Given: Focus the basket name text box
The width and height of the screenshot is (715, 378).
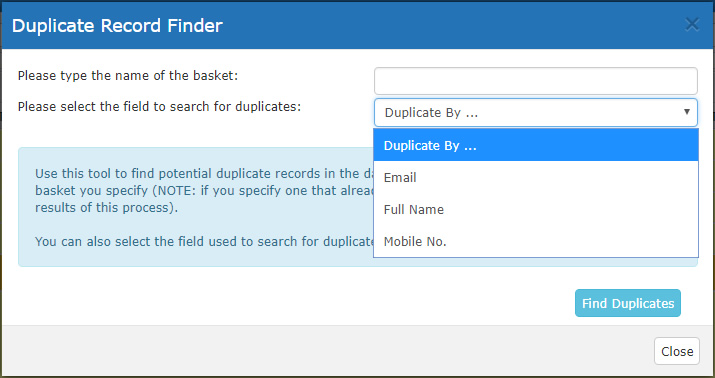Looking at the screenshot, I should [536, 81].
